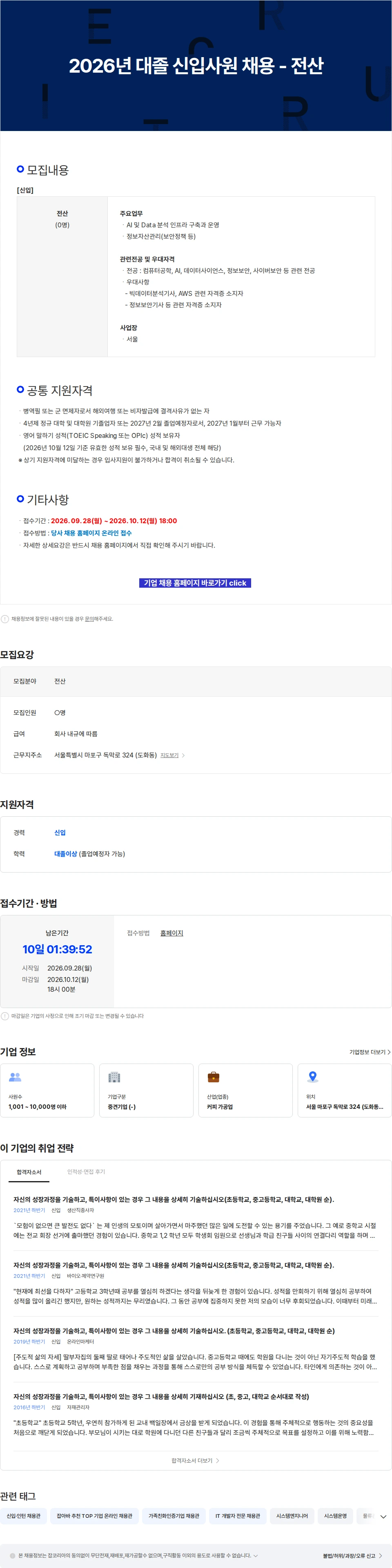Select 시스템운영 tag

pos(335,1516)
